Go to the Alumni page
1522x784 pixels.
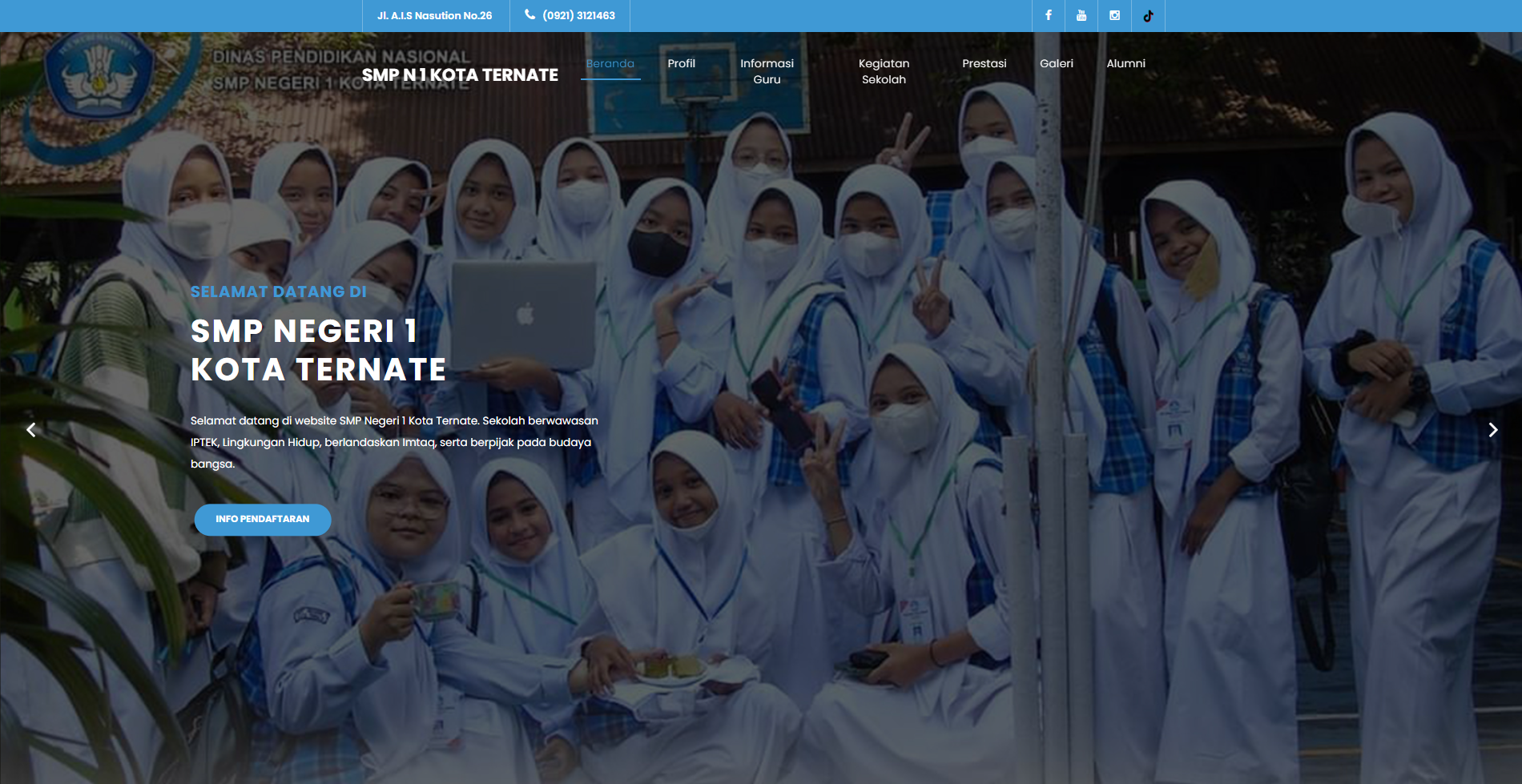point(1125,63)
